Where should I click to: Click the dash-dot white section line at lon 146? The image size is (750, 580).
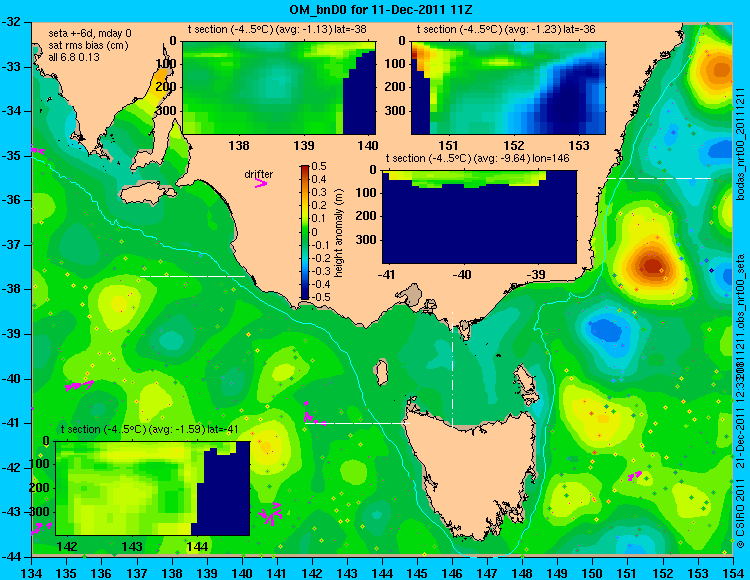tap(452, 368)
